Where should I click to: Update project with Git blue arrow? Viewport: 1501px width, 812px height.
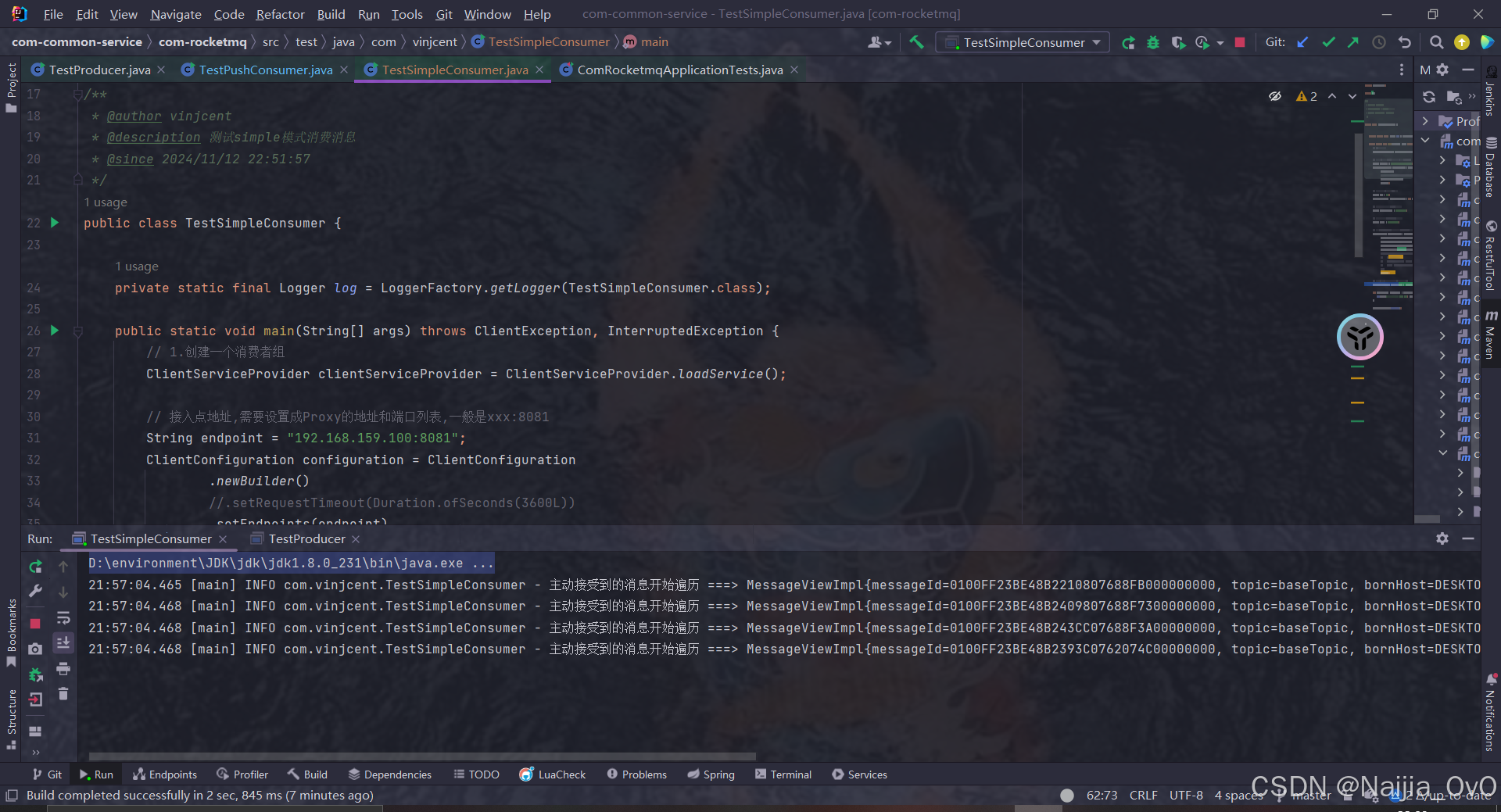click(x=1302, y=42)
